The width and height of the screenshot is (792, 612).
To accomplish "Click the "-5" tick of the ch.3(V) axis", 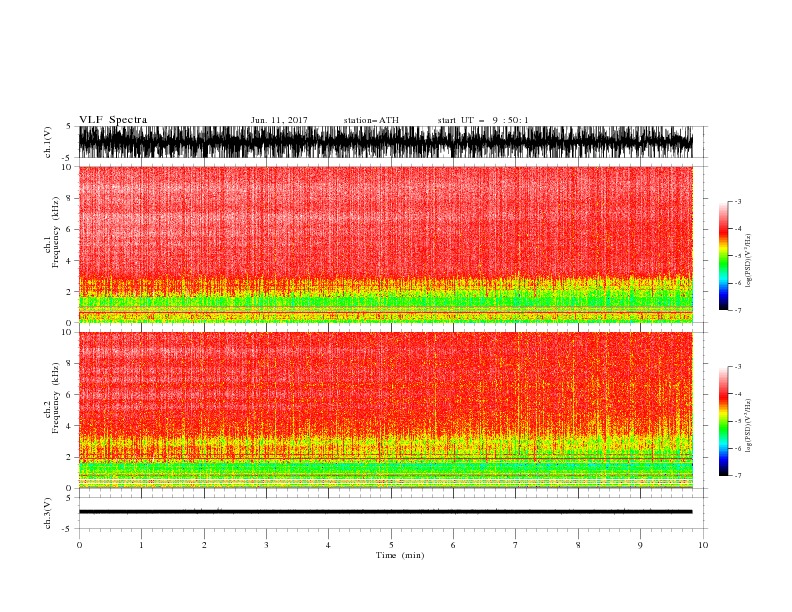I will coord(68,529).
